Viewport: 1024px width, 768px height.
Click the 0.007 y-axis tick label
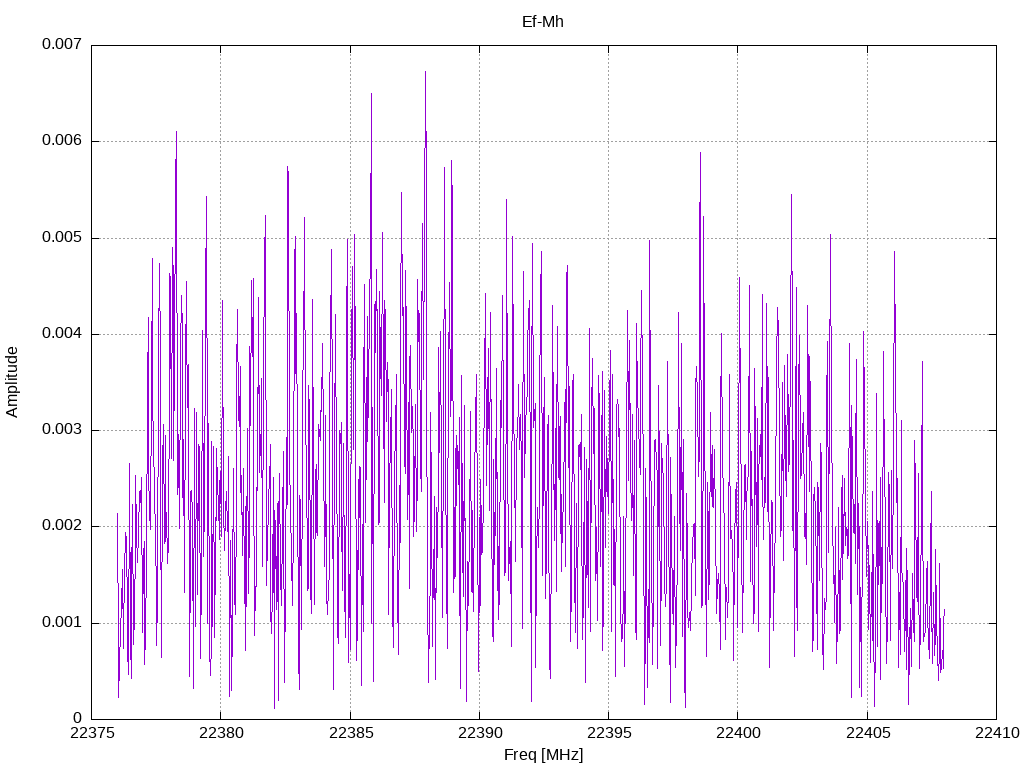point(62,44)
